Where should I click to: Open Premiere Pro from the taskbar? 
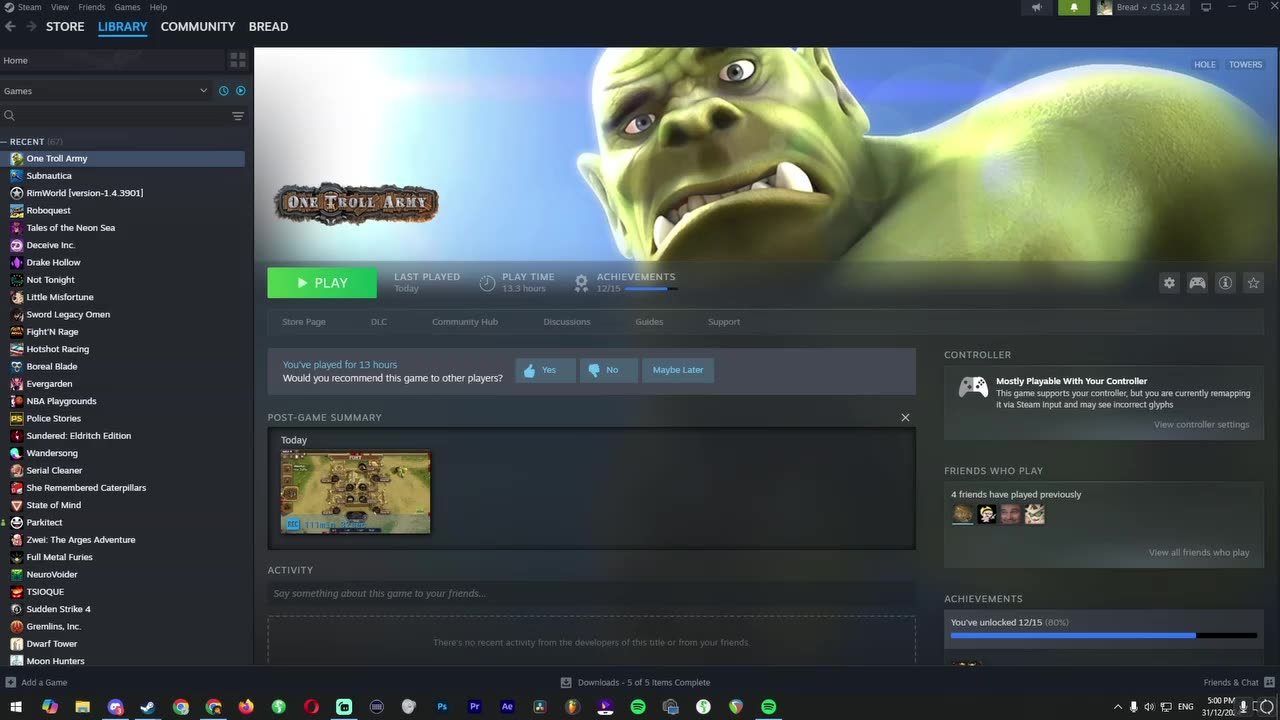coord(475,707)
